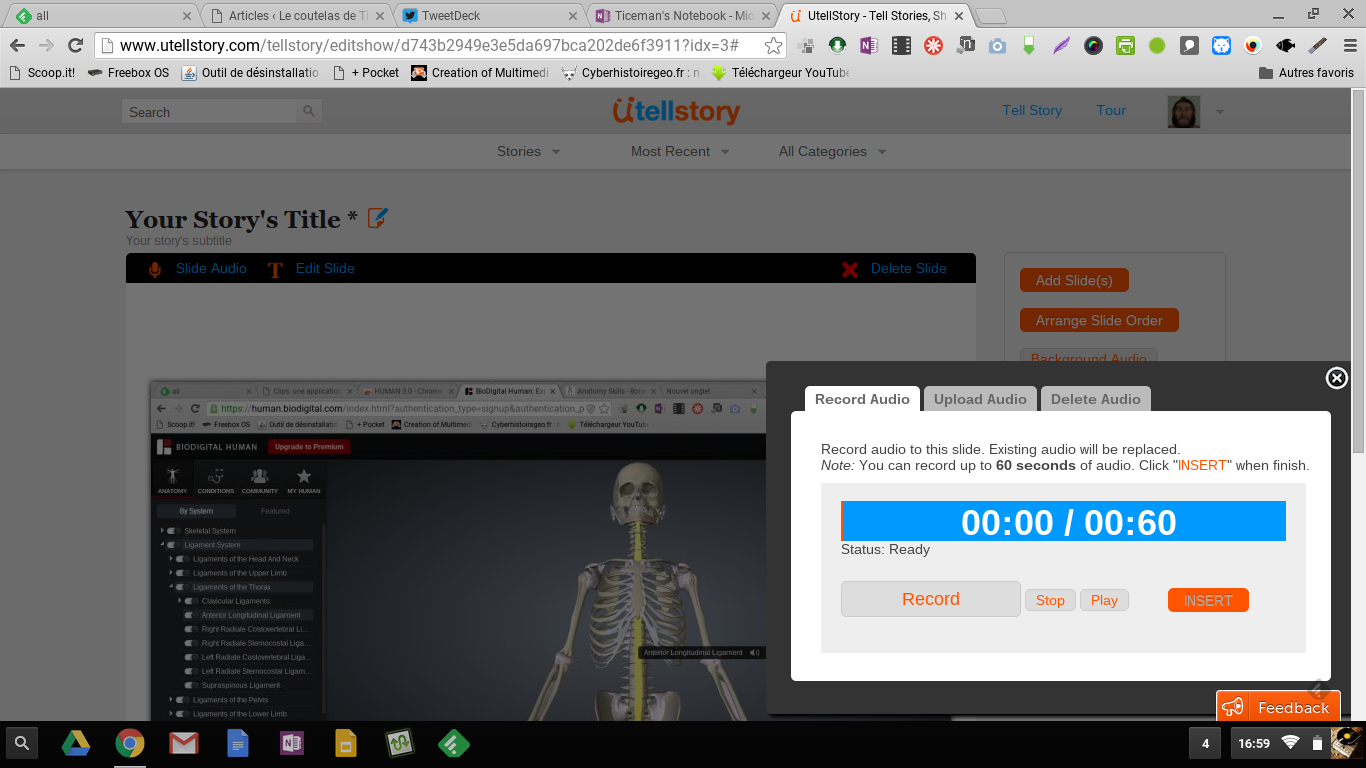Click the blue recording timer progress bar
Screen dimensions: 1366x768
pos(1063,521)
